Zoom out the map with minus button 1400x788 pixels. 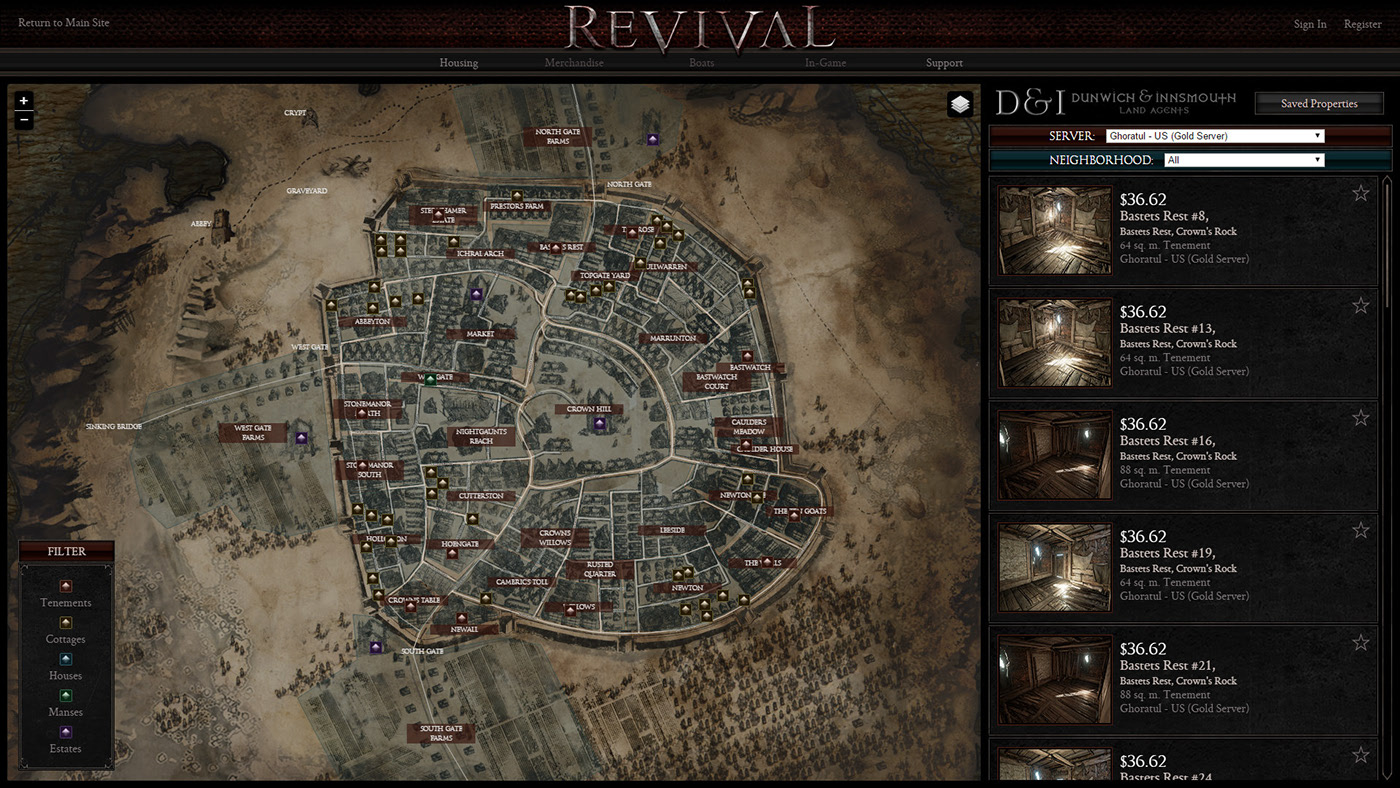point(25,120)
